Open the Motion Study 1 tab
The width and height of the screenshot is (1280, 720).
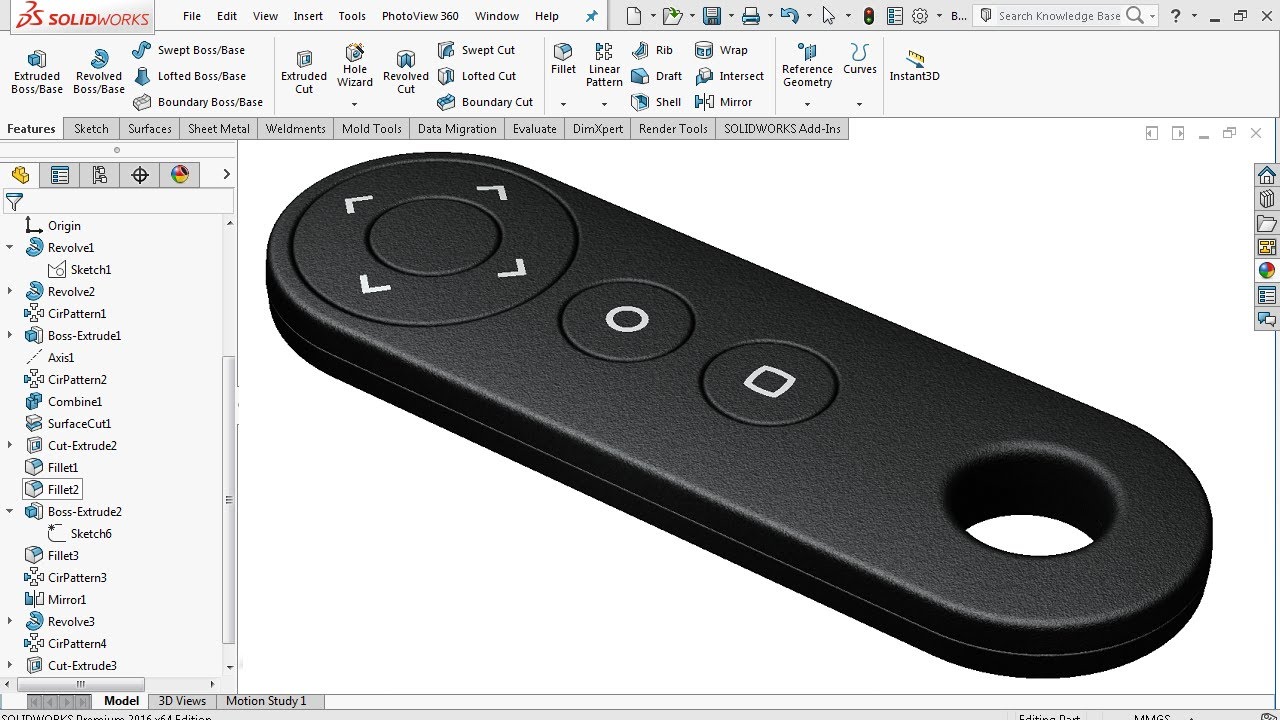coord(266,701)
